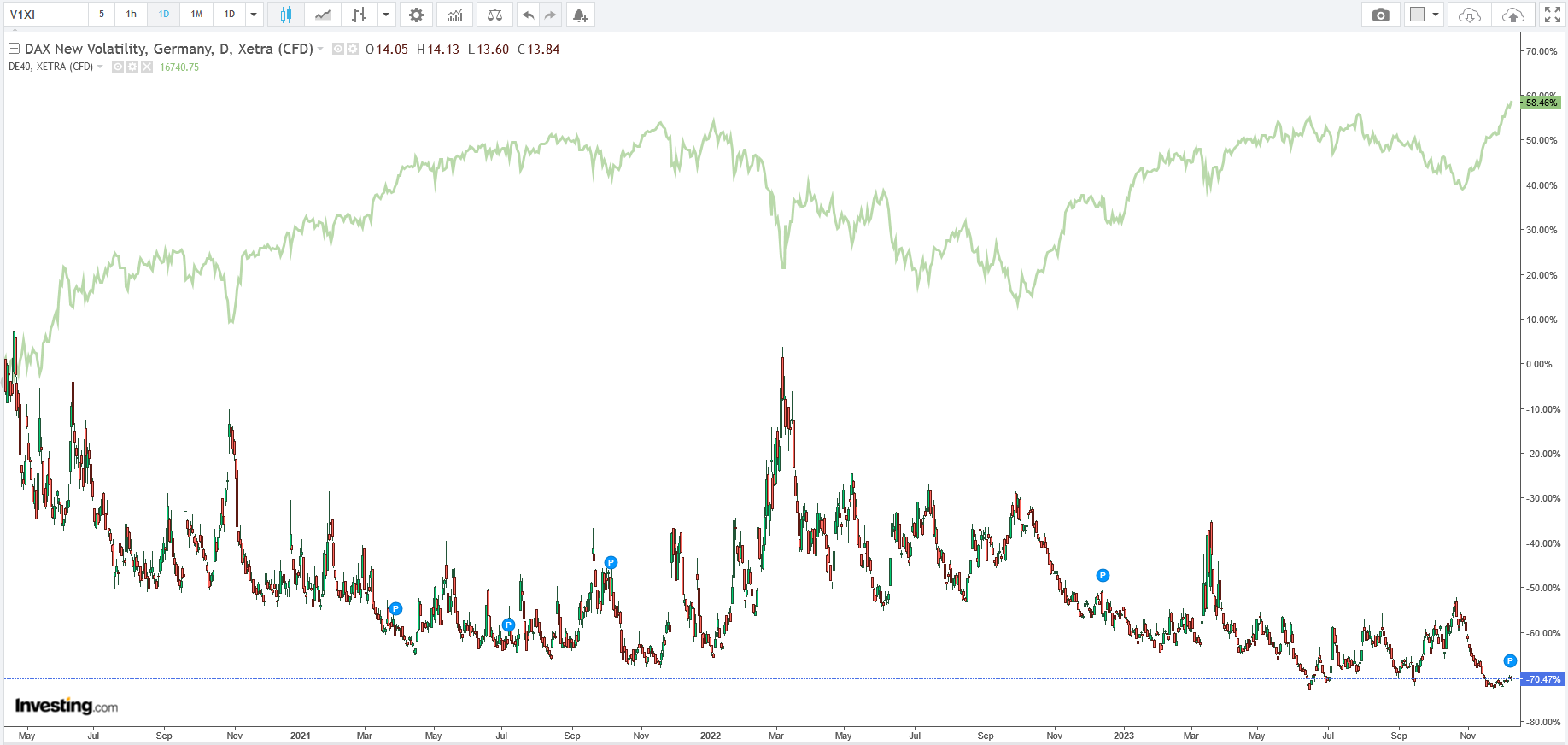Click the DAX New Volatility chart title

pos(169,50)
